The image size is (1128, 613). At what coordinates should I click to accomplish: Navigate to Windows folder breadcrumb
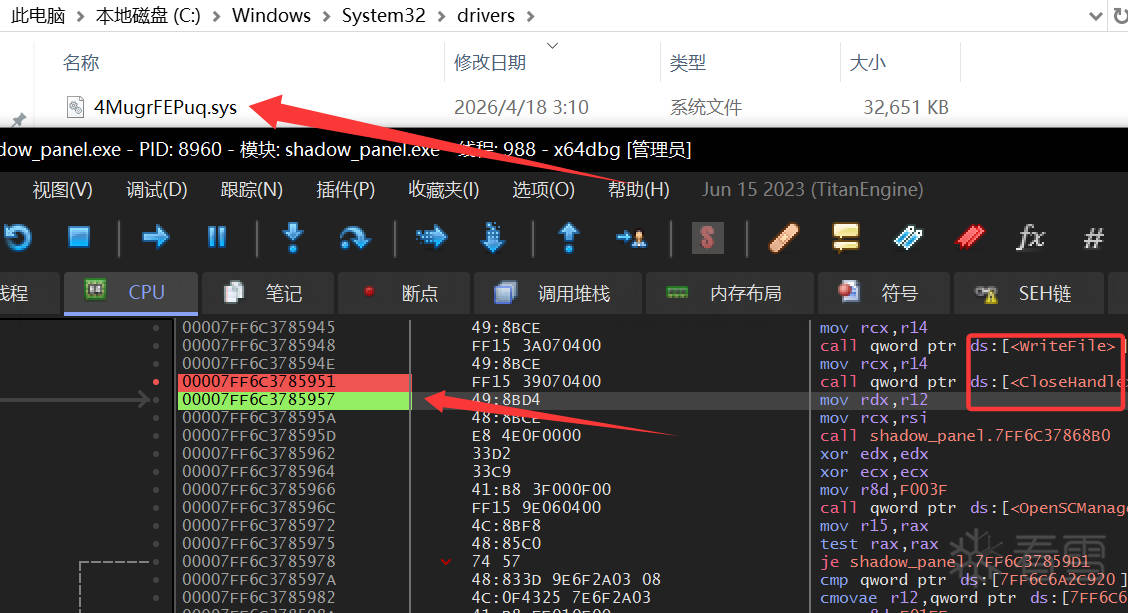click(271, 16)
